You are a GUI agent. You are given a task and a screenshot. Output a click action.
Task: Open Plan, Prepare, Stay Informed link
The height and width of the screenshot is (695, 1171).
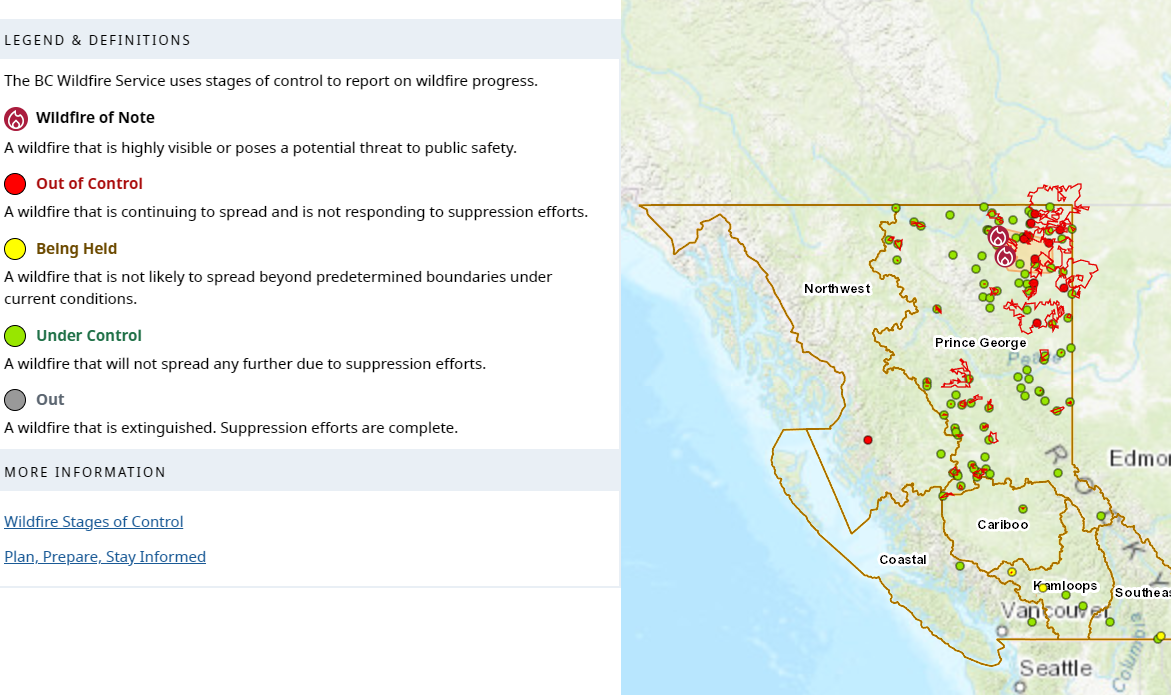point(105,557)
